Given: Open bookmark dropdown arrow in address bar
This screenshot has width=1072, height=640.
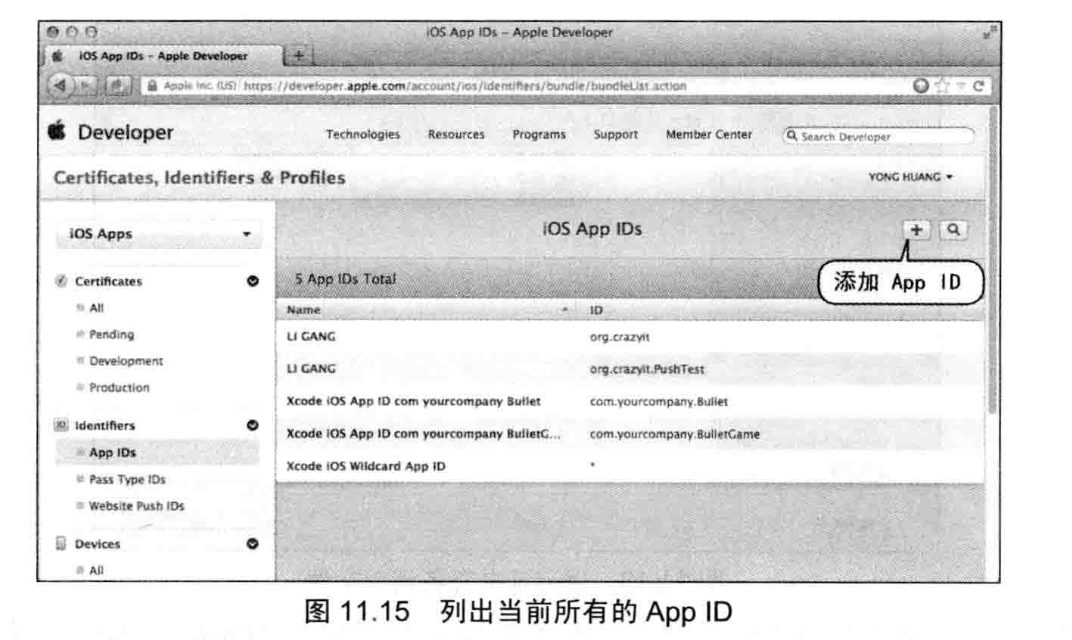Looking at the screenshot, I should [x=961, y=85].
